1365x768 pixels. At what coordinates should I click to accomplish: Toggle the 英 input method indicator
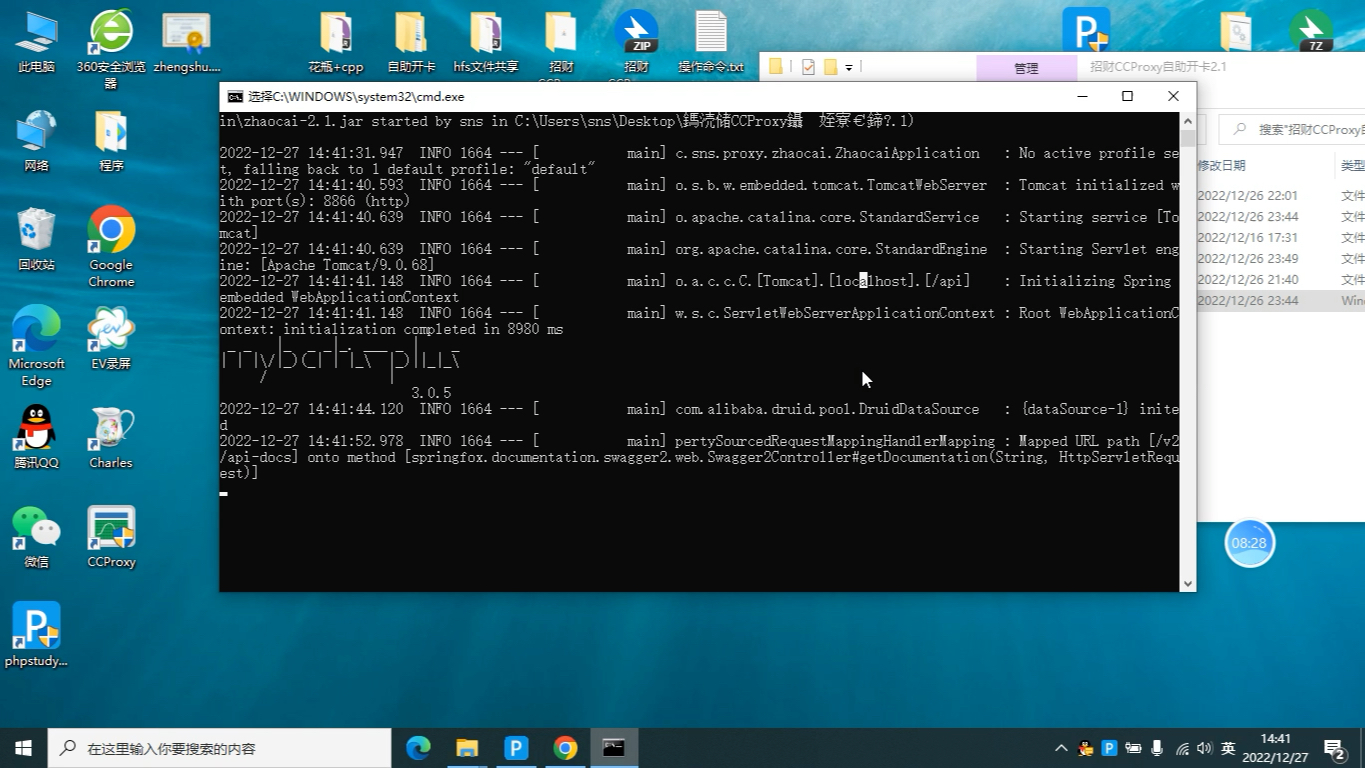(x=1228, y=748)
